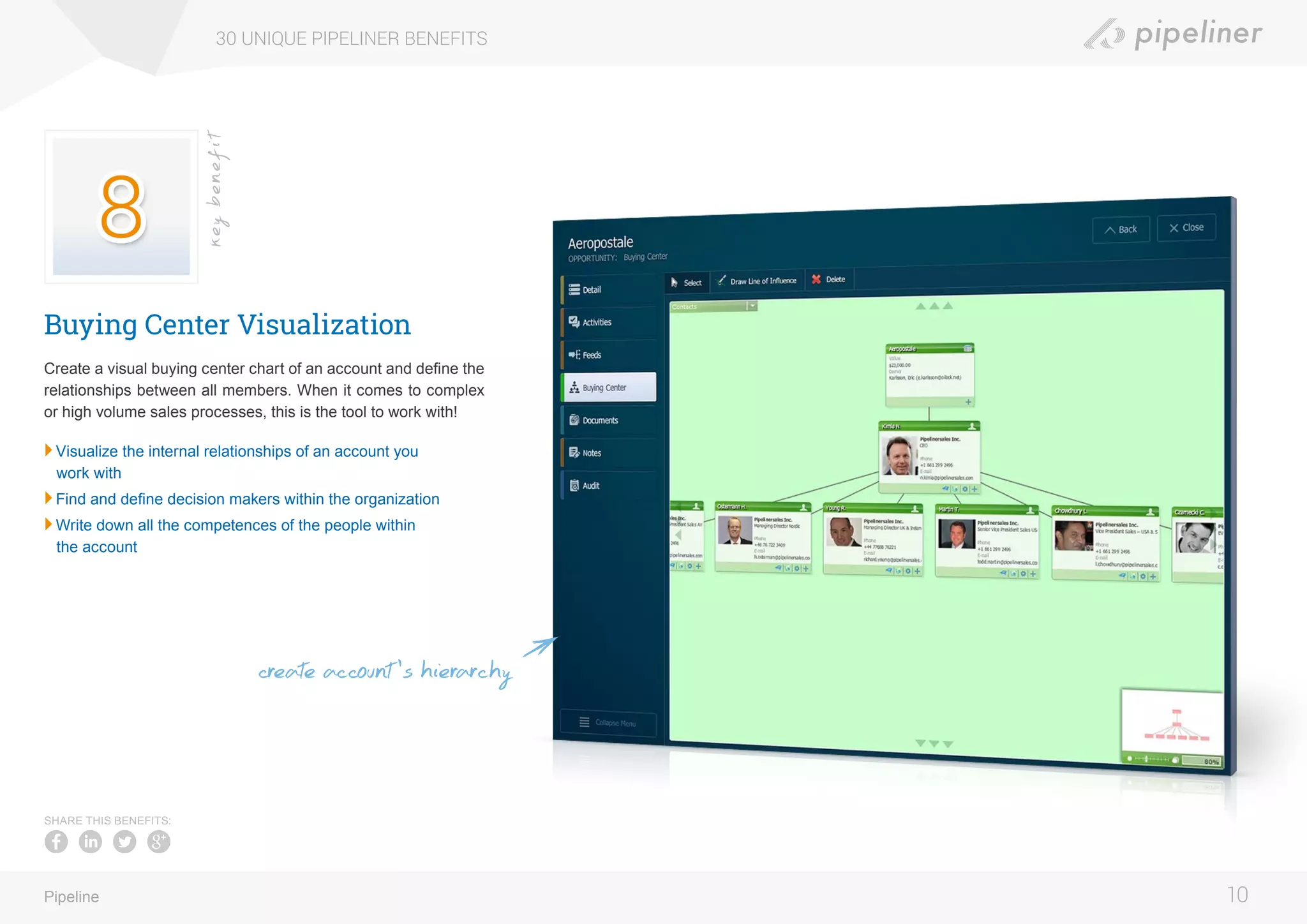Open gear settings on Martin T. card
1307x924 pixels.
(x=1024, y=574)
